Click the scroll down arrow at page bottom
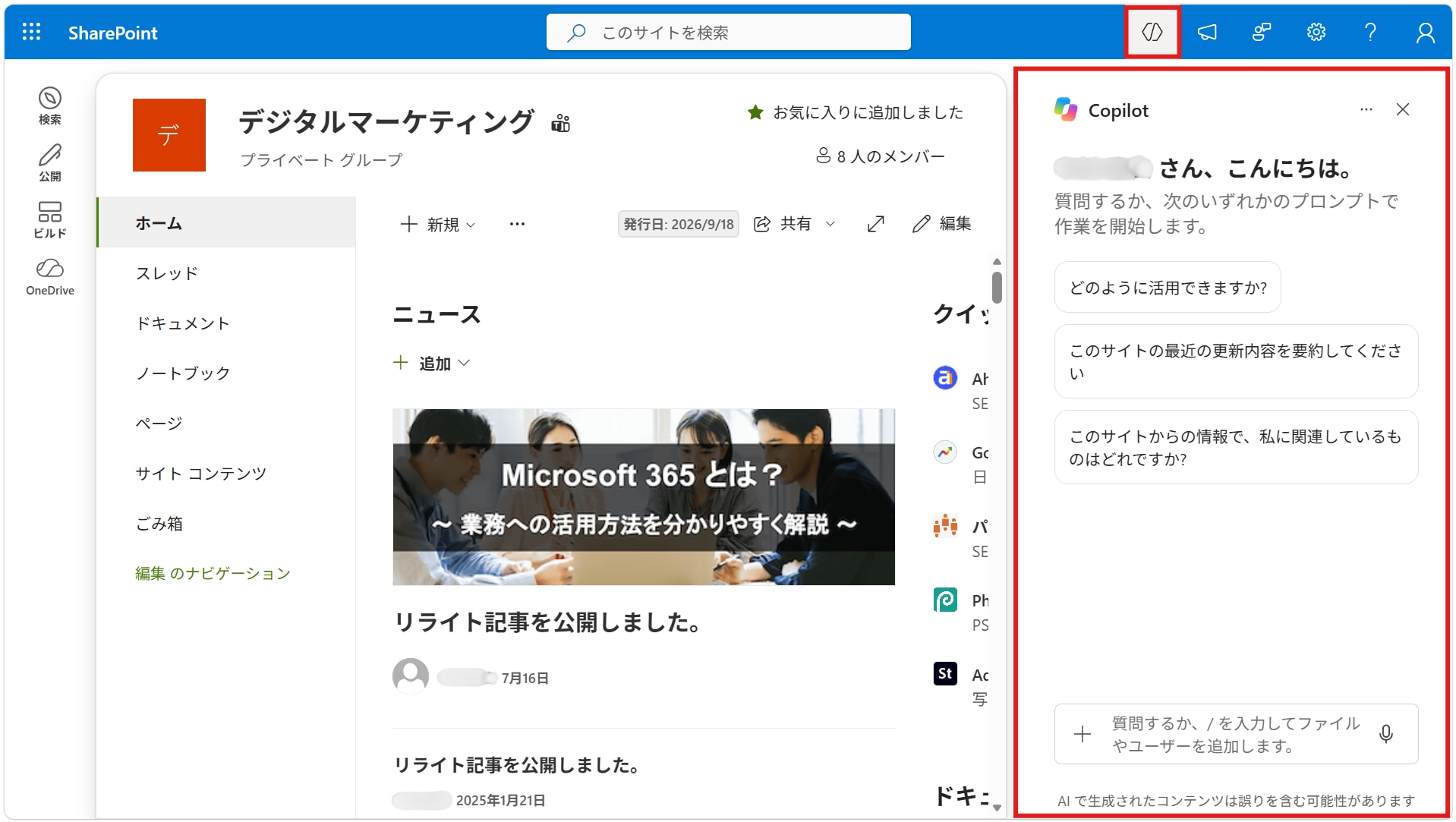The image size is (1456, 822). [997, 808]
